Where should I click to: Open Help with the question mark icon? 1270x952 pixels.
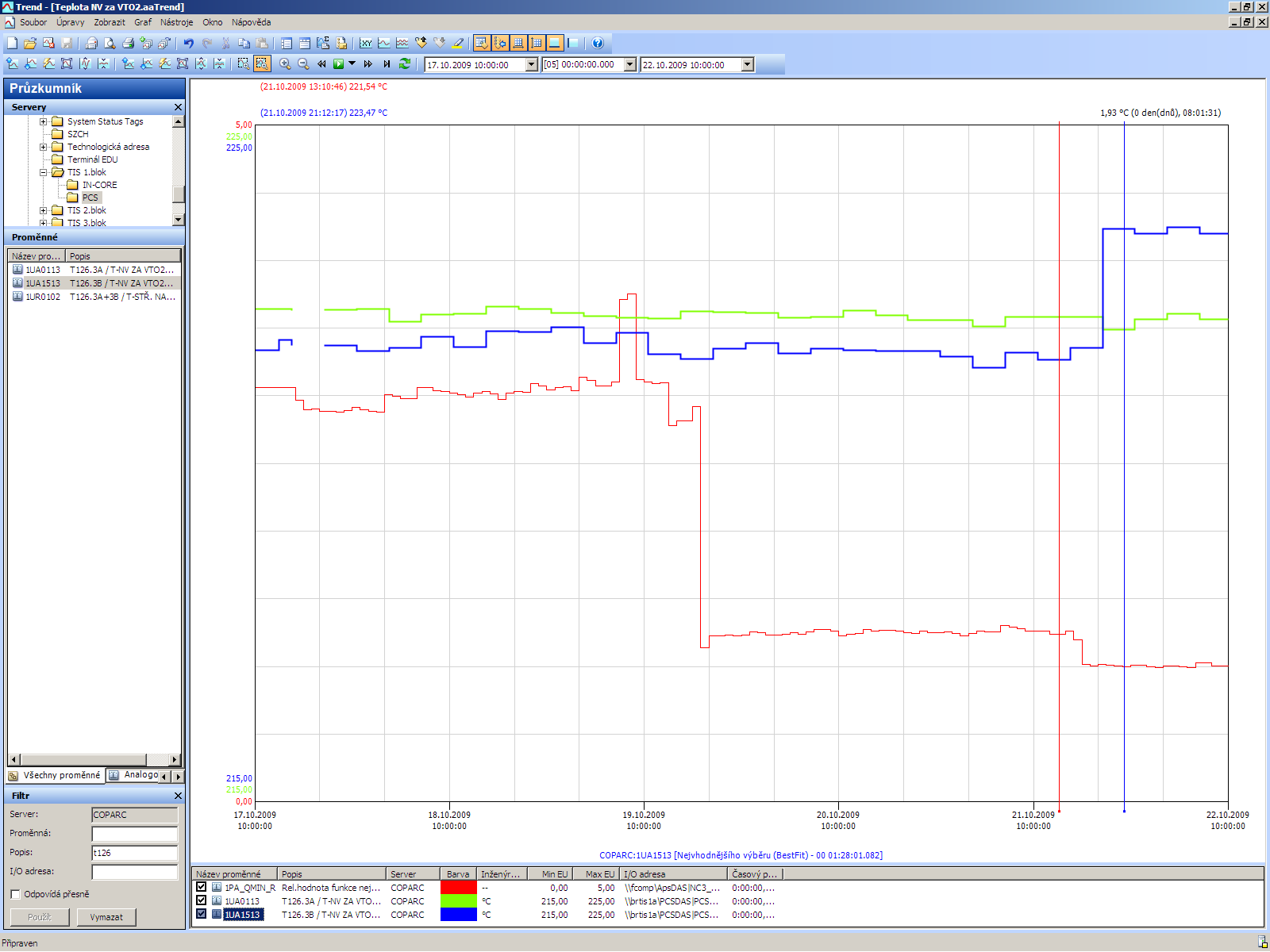tap(598, 43)
